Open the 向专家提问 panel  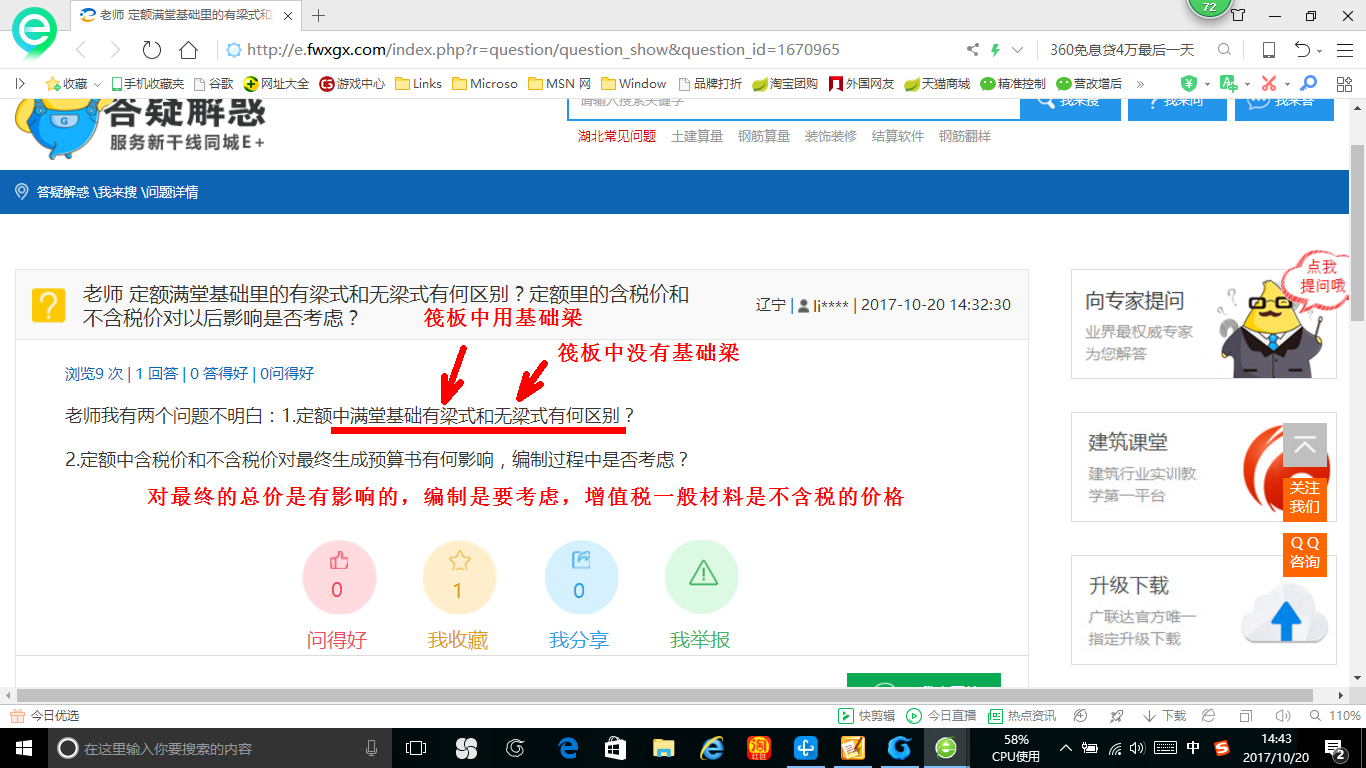pyautogui.click(x=1204, y=324)
